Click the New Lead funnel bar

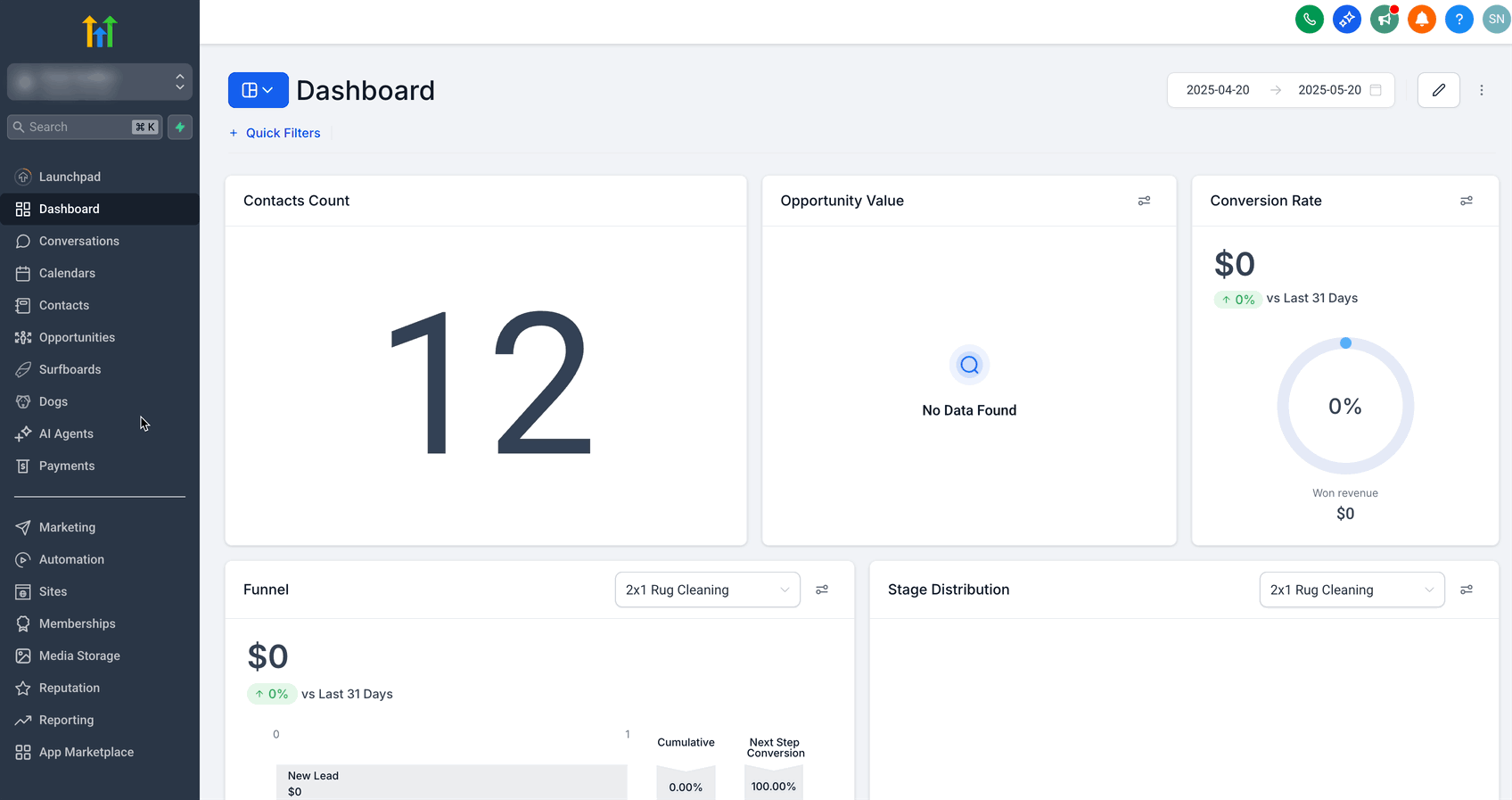coord(451,782)
